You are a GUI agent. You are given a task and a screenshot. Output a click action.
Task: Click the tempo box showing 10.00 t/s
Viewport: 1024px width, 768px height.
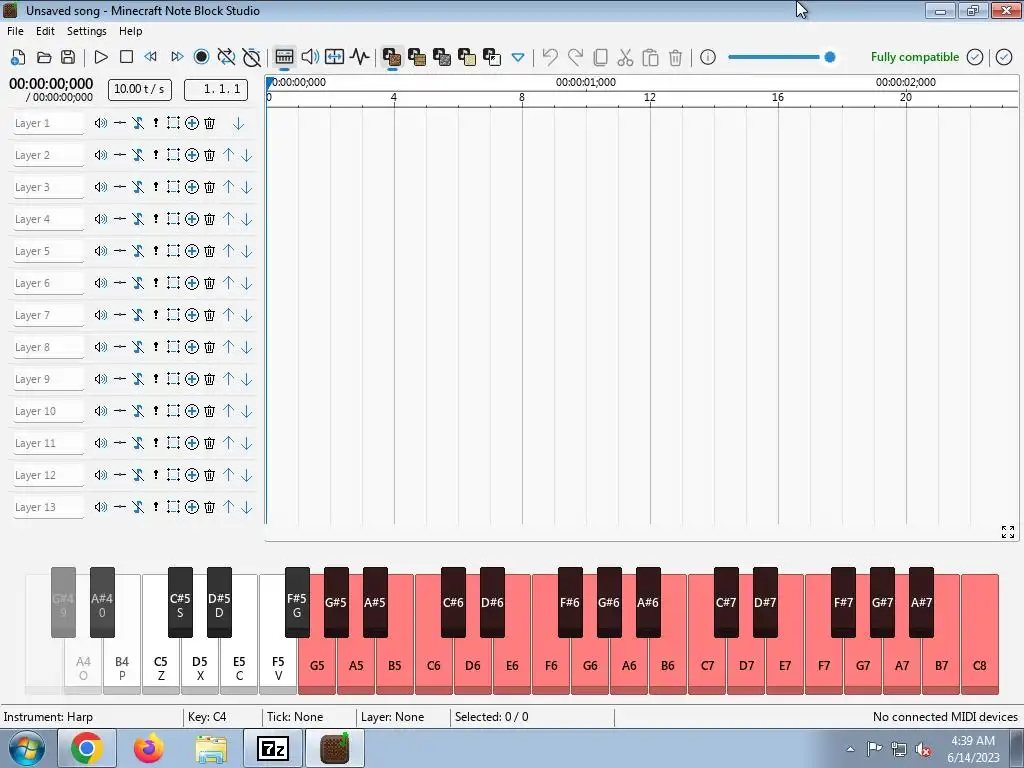140,89
